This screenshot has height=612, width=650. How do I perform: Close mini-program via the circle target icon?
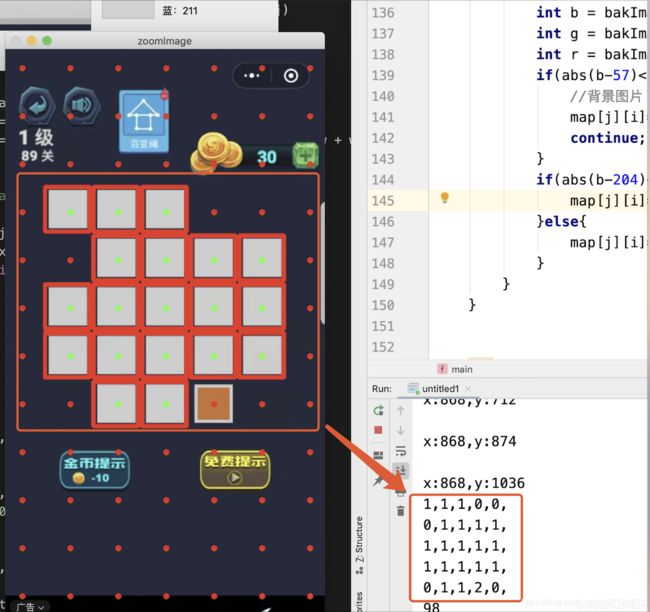point(291,75)
